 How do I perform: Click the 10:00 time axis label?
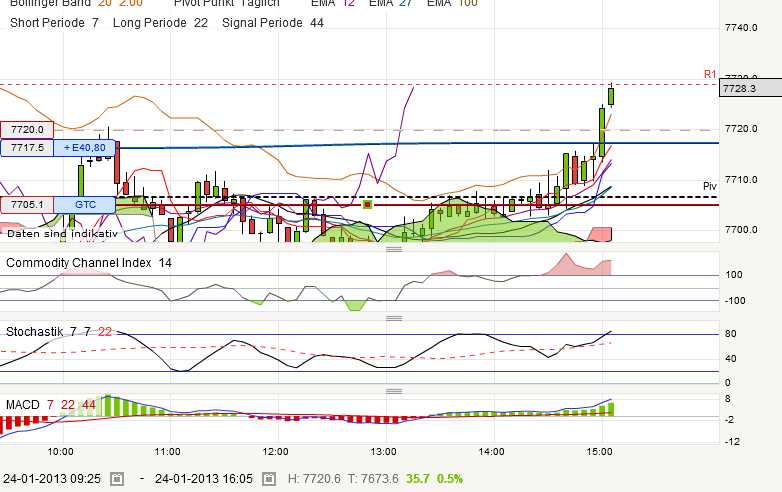coord(60,452)
